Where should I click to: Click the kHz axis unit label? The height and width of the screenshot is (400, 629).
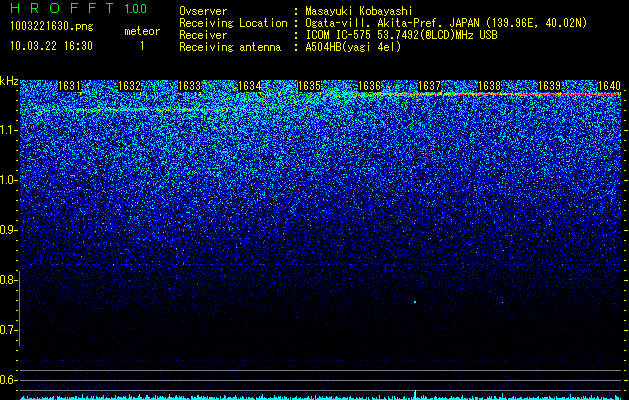click(x=9, y=81)
